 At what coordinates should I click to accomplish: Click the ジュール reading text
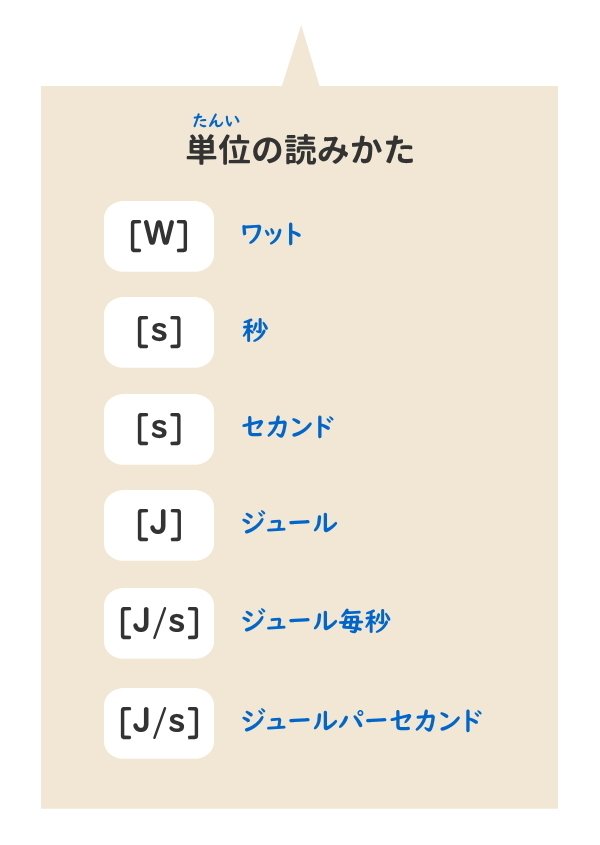click(289, 523)
